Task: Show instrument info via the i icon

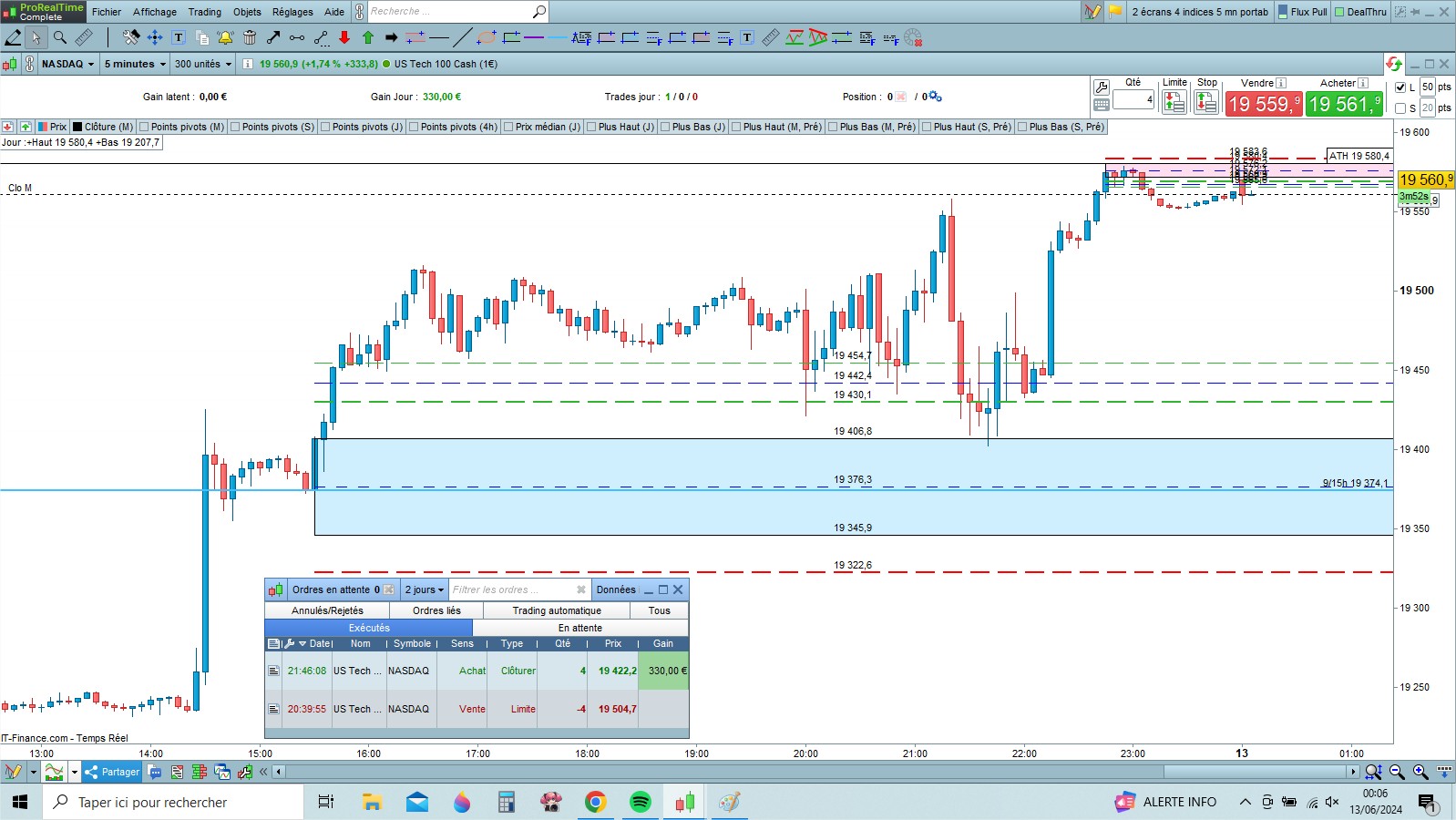Action: [248, 64]
